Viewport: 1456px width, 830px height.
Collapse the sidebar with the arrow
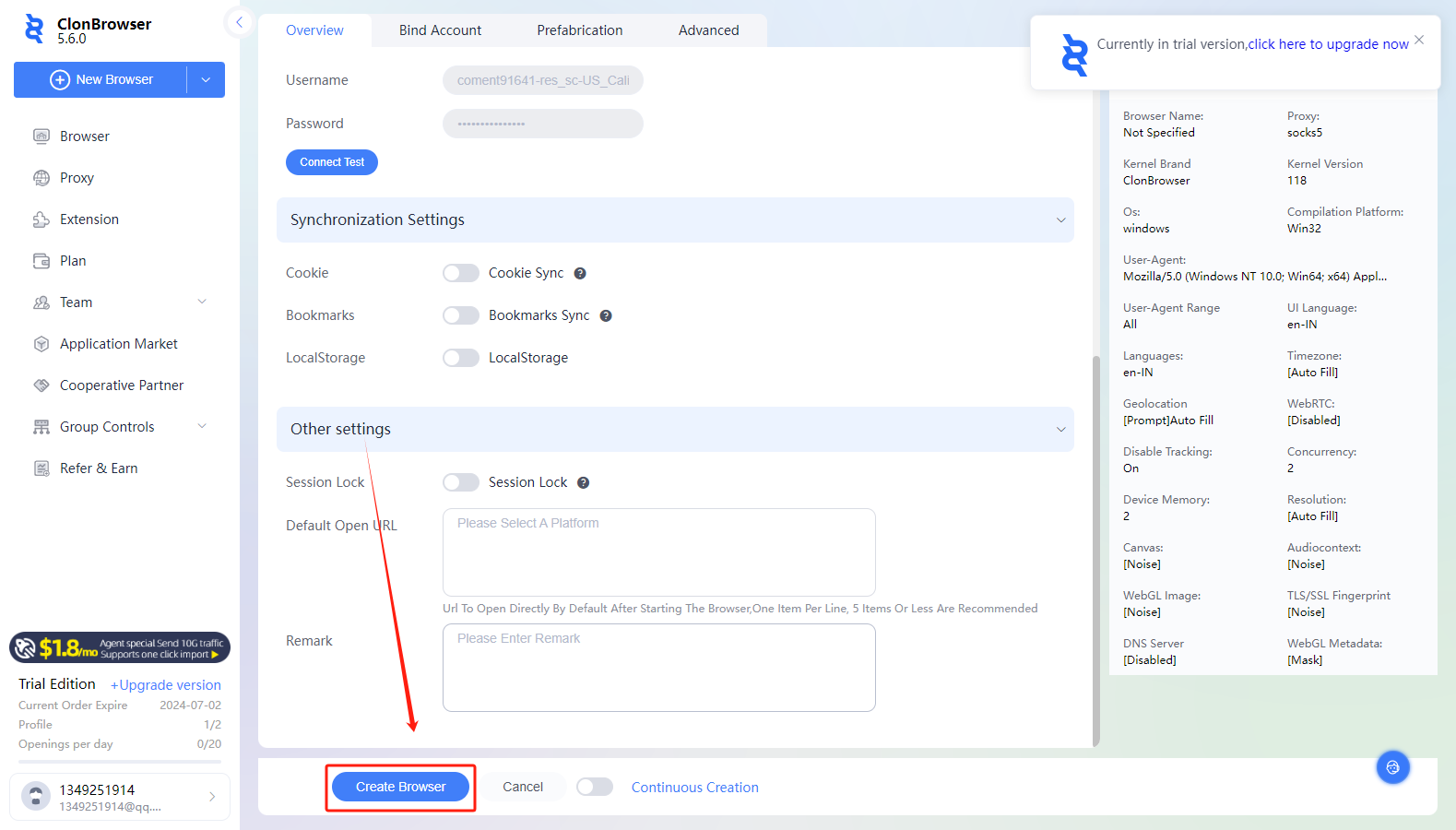(239, 22)
